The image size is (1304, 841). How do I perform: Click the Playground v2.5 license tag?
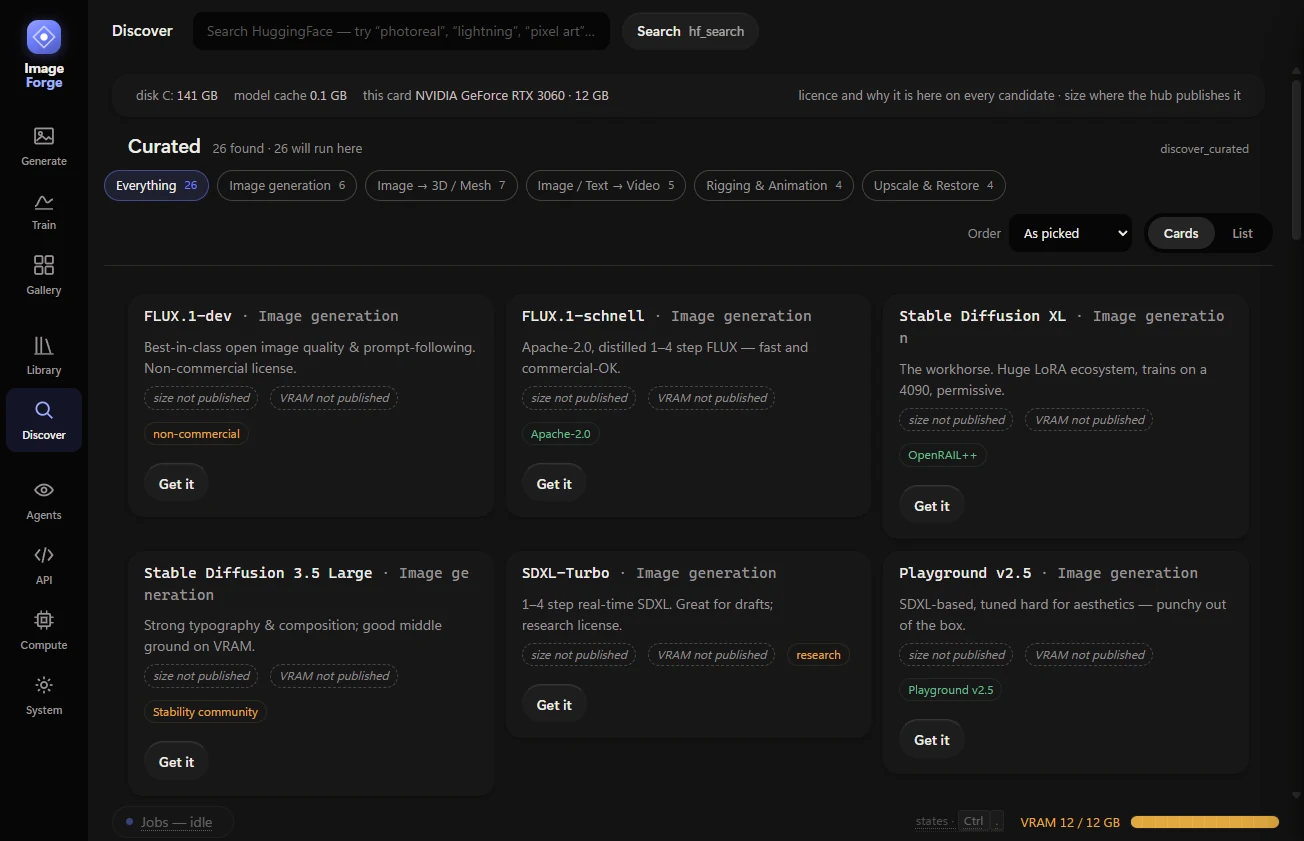(x=951, y=690)
